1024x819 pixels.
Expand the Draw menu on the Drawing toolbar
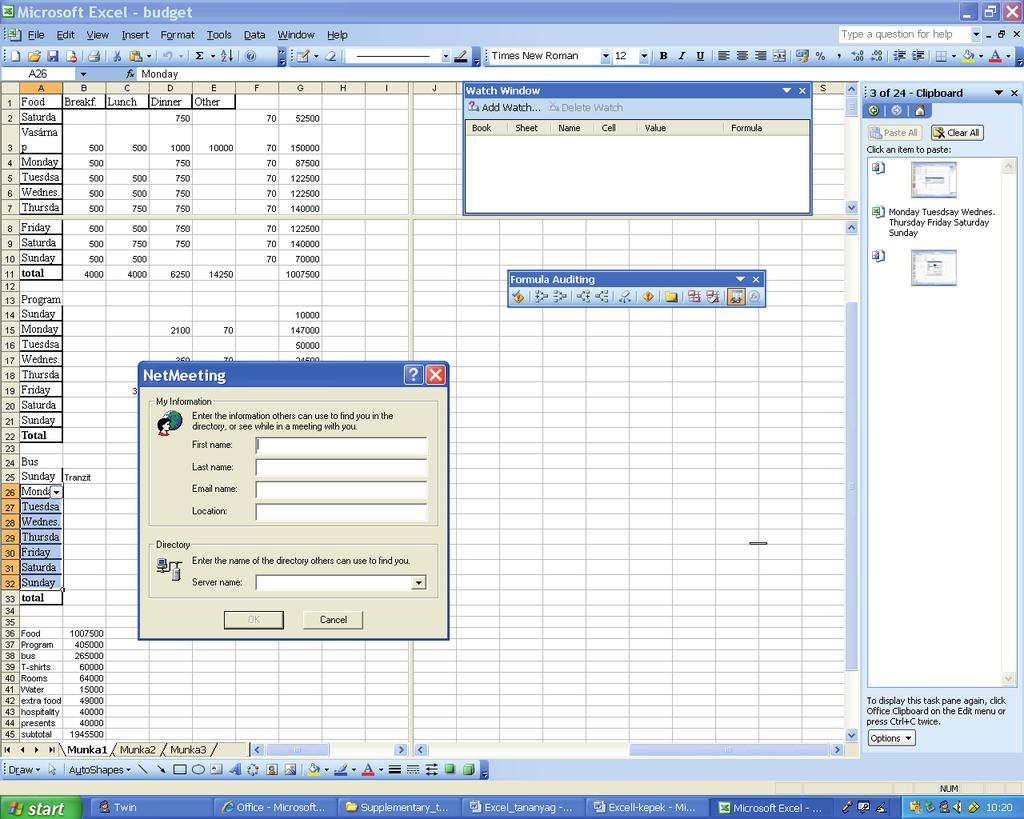coord(24,770)
